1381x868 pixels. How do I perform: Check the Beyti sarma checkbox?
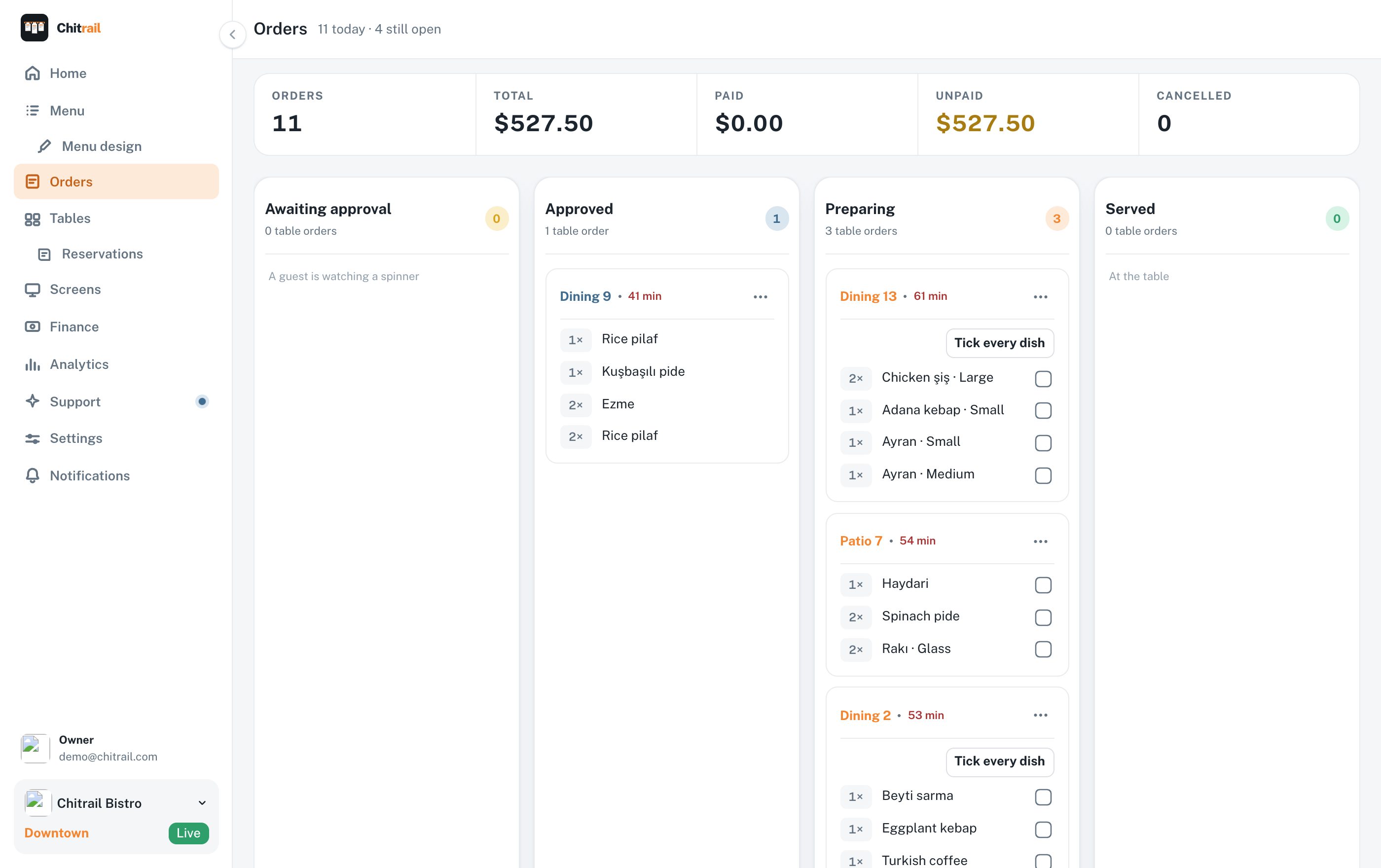pos(1043,797)
